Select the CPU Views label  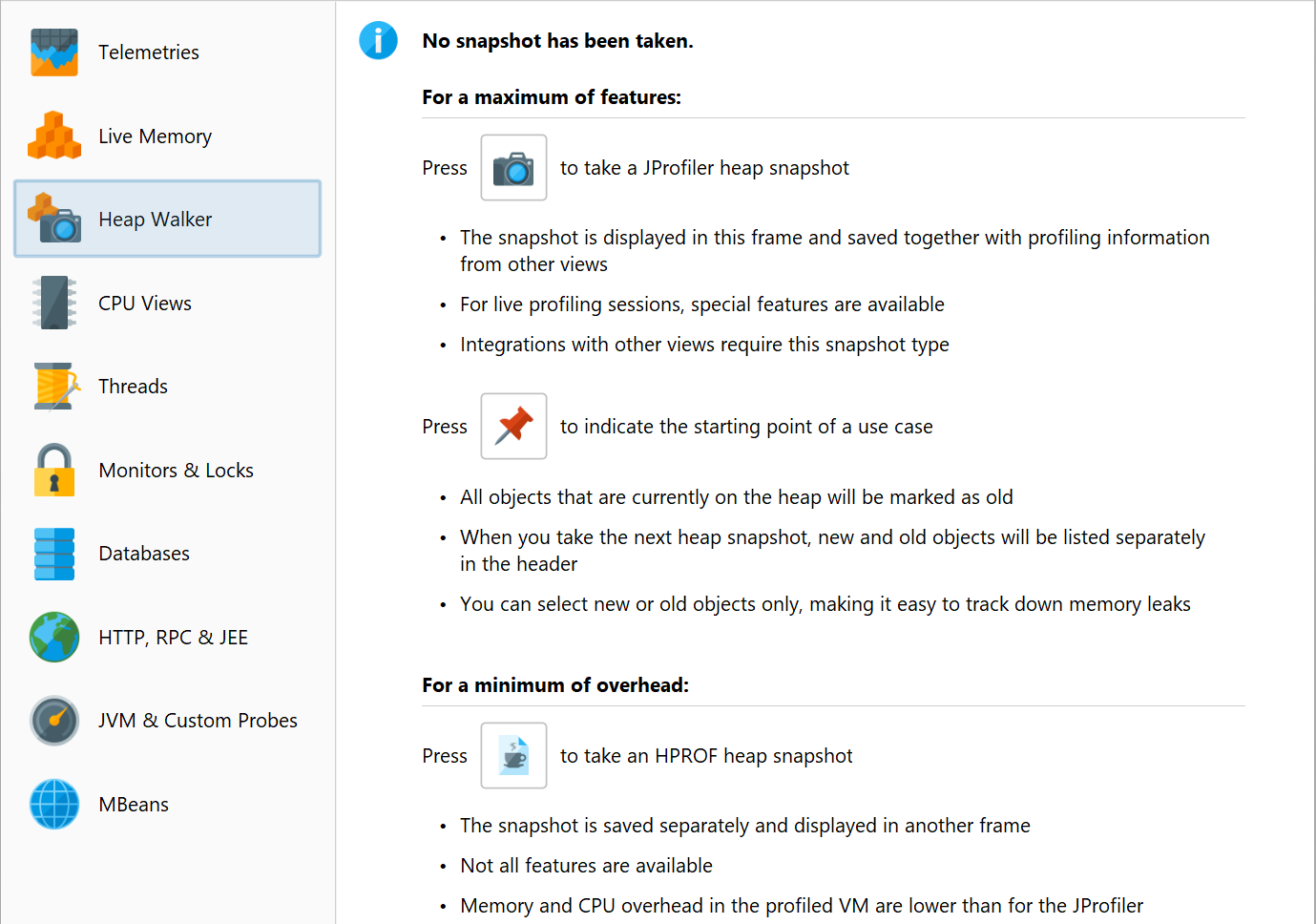tap(145, 303)
